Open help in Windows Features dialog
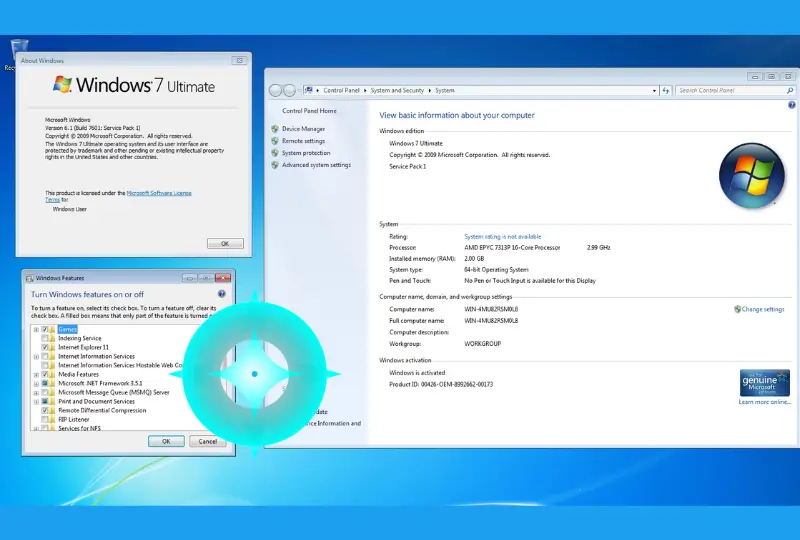This screenshot has height=540, width=800. tap(221, 294)
